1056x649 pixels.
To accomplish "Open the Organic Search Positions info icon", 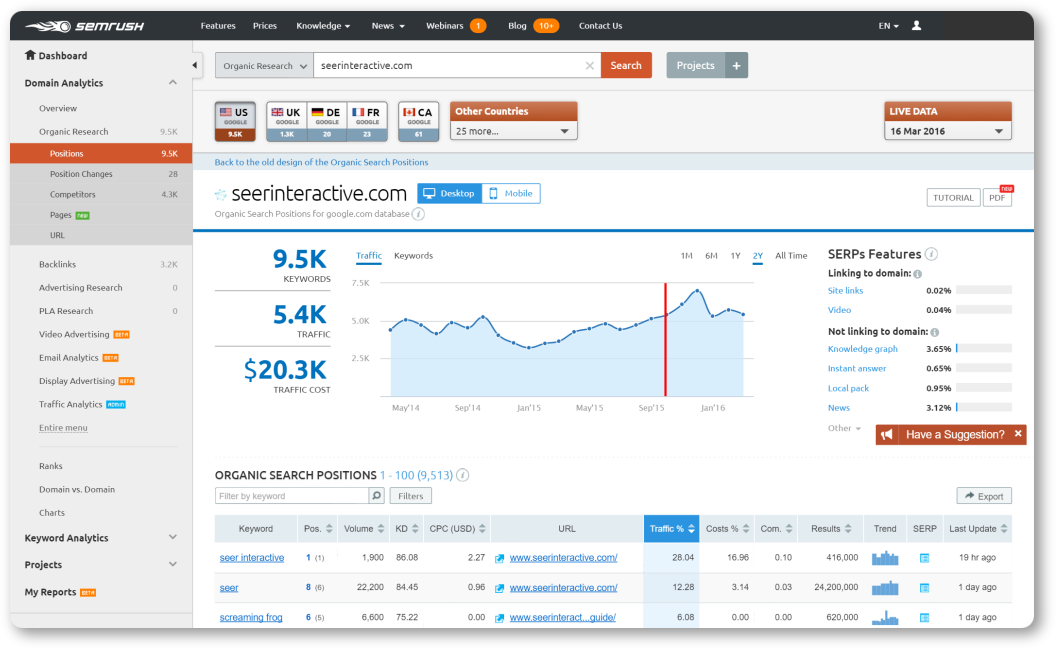I will click(x=463, y=475).
